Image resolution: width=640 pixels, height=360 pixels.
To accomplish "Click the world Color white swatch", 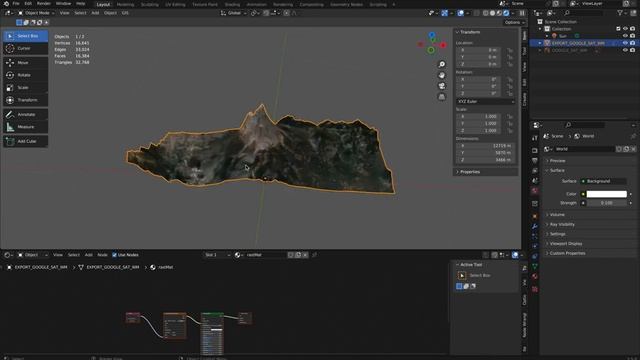I will (607, 194).
